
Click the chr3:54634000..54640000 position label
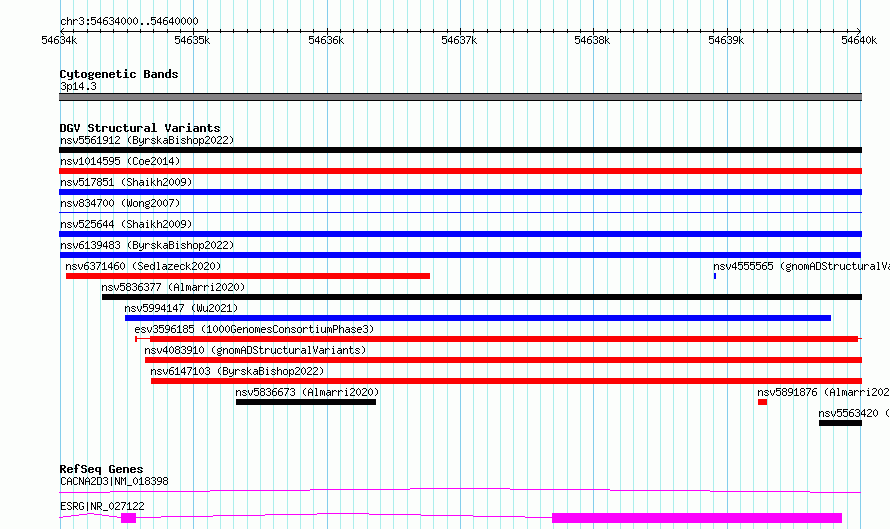pos(129,21)
